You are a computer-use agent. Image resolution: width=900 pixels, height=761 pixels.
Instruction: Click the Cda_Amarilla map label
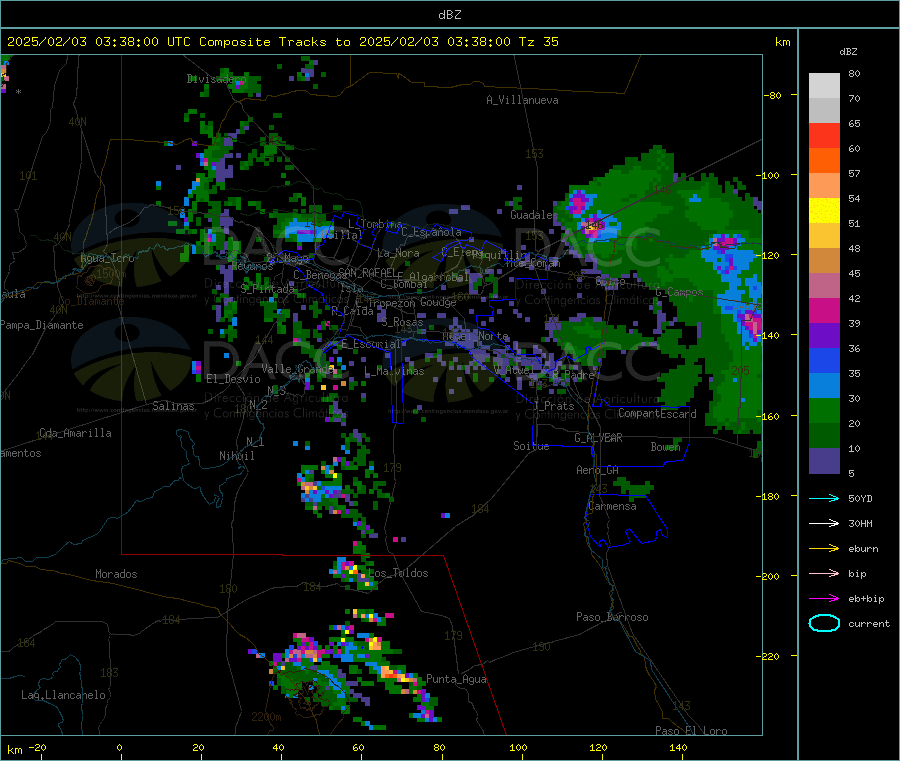point(75,433)
